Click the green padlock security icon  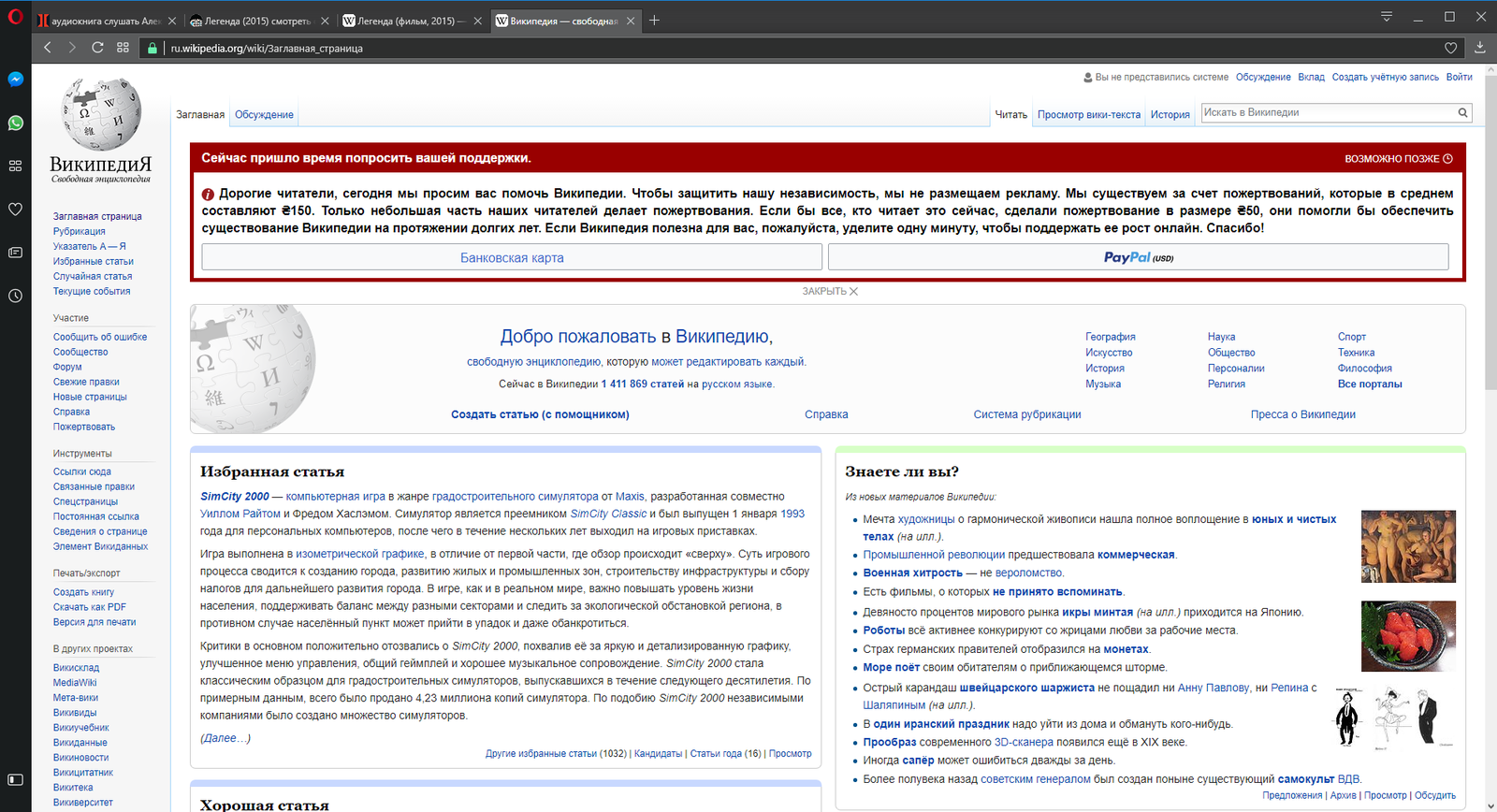coord(152,48)
